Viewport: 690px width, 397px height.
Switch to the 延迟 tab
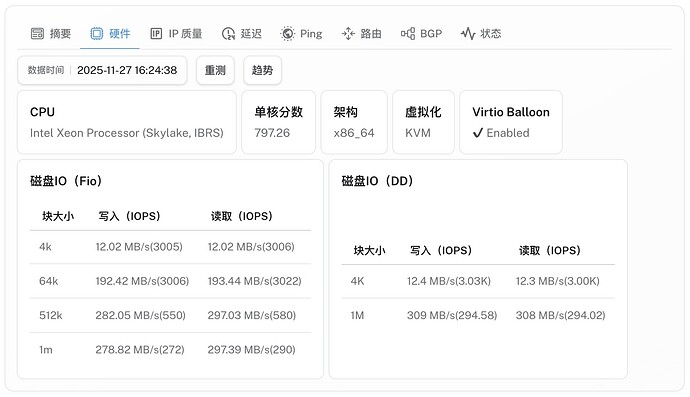pyautogui.click(x=242, y=33)
